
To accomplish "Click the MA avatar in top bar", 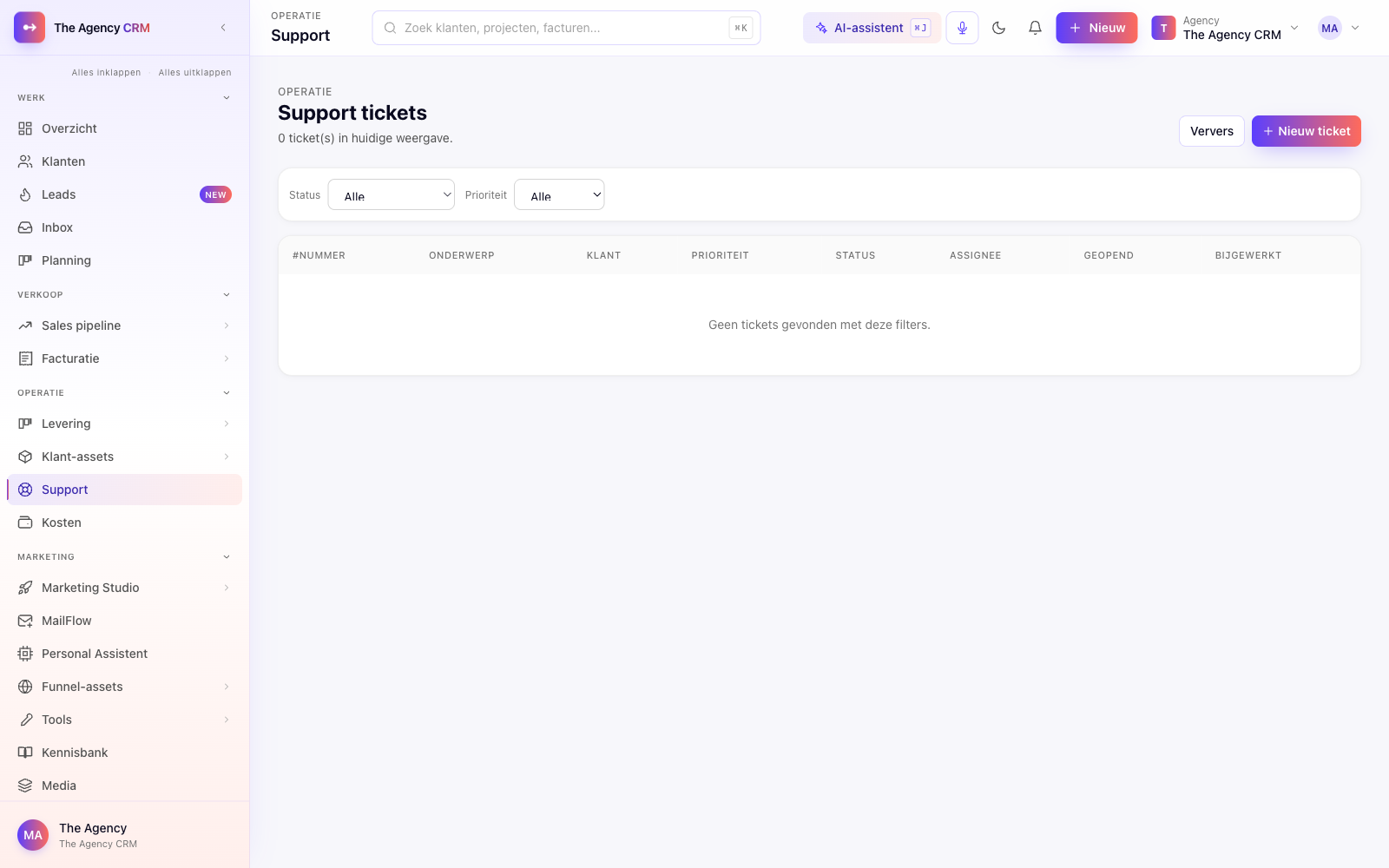I will point(1330,28).
